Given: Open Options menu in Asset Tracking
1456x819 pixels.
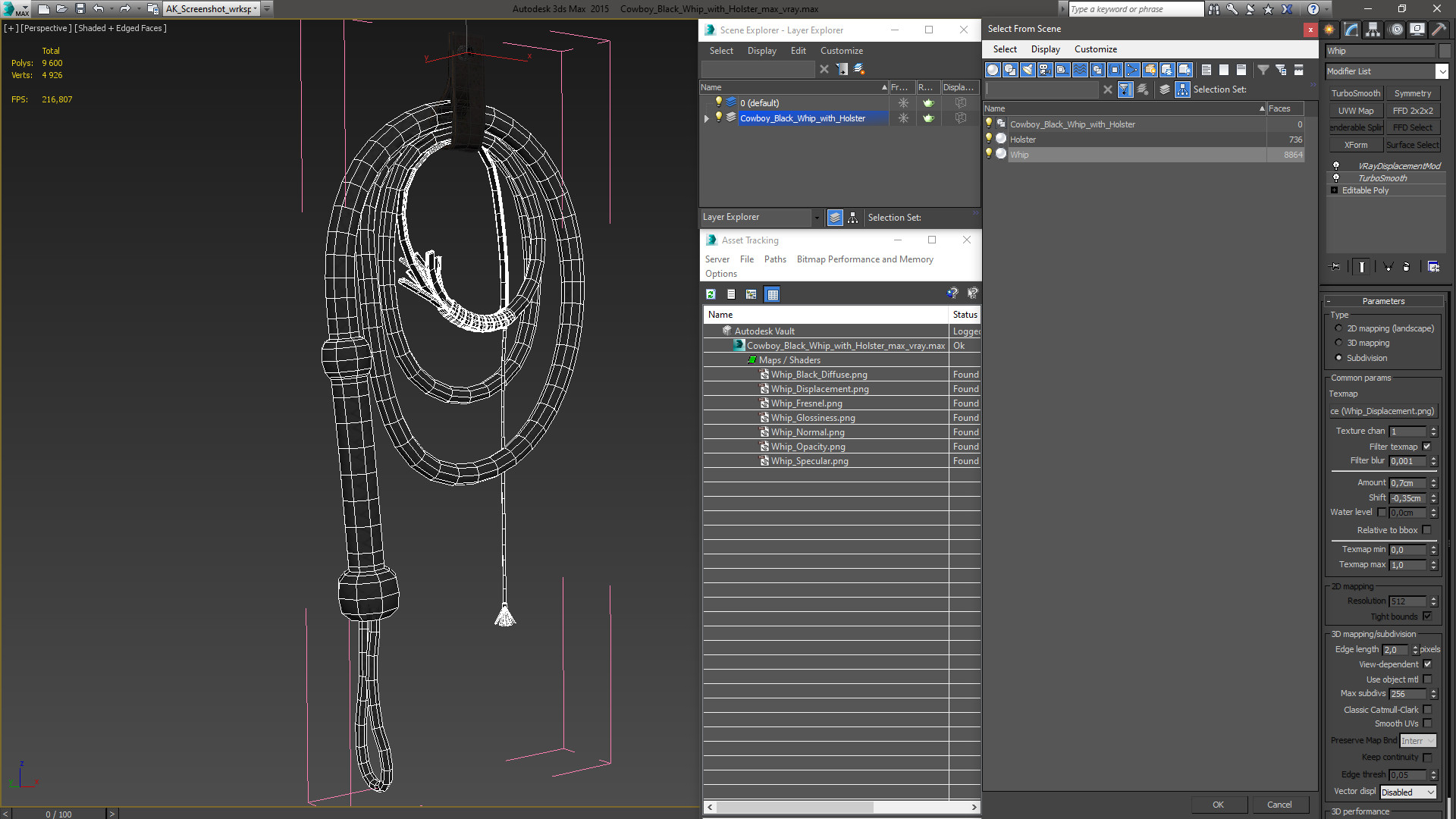Looking at the screenshot, I should click(x=720, y=274).
